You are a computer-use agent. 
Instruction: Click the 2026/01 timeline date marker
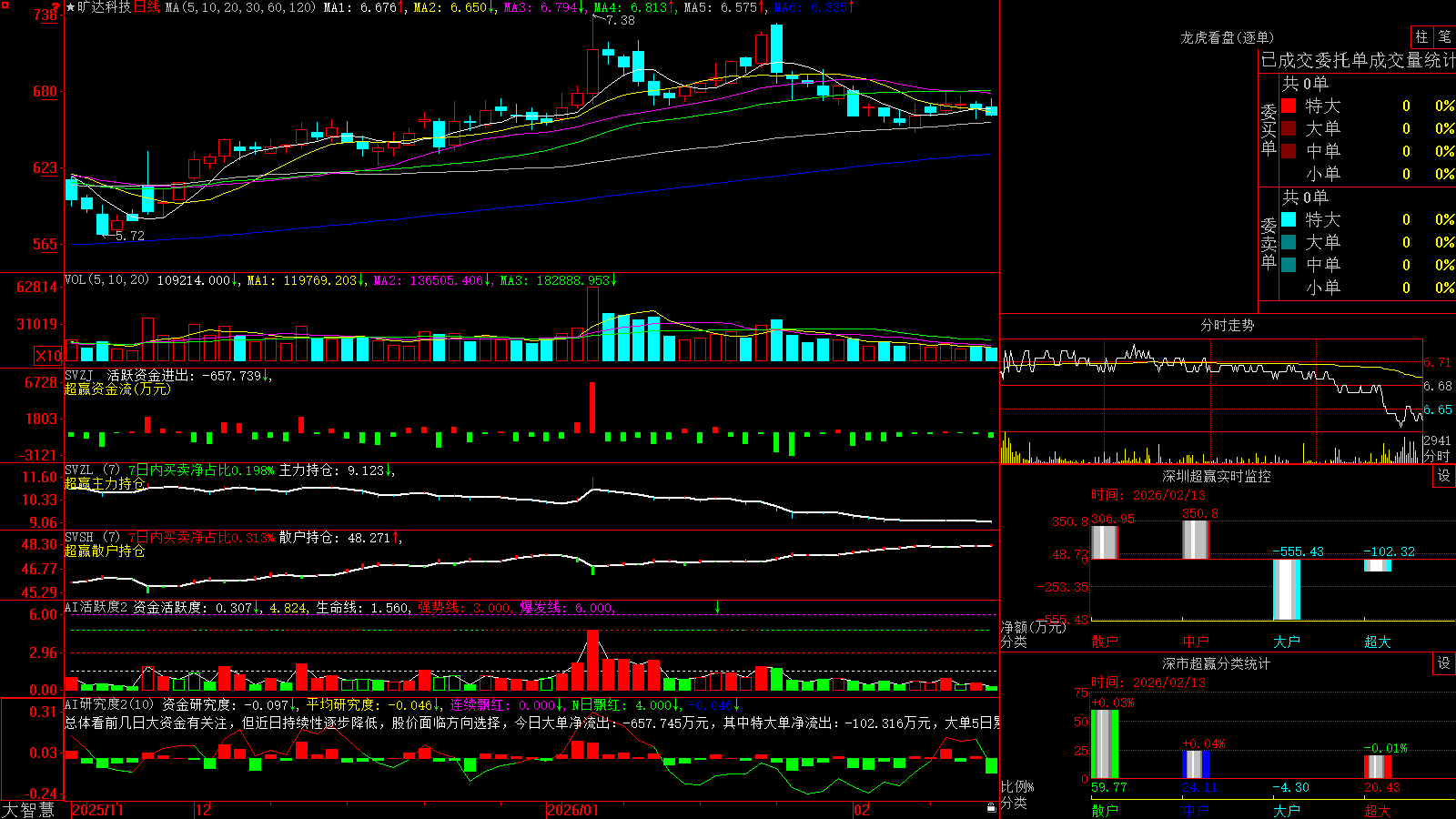click(573, 810)
